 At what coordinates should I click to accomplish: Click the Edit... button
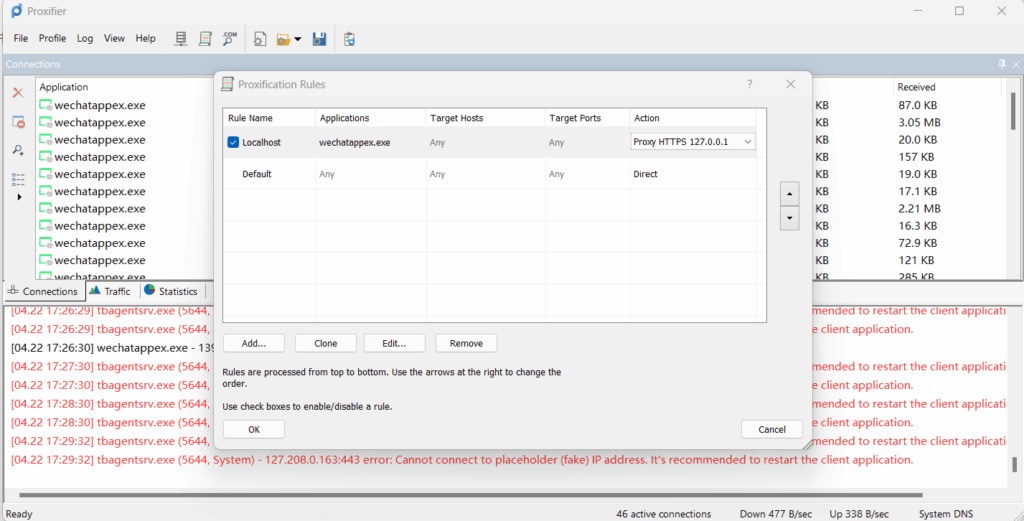pos(393,343)
